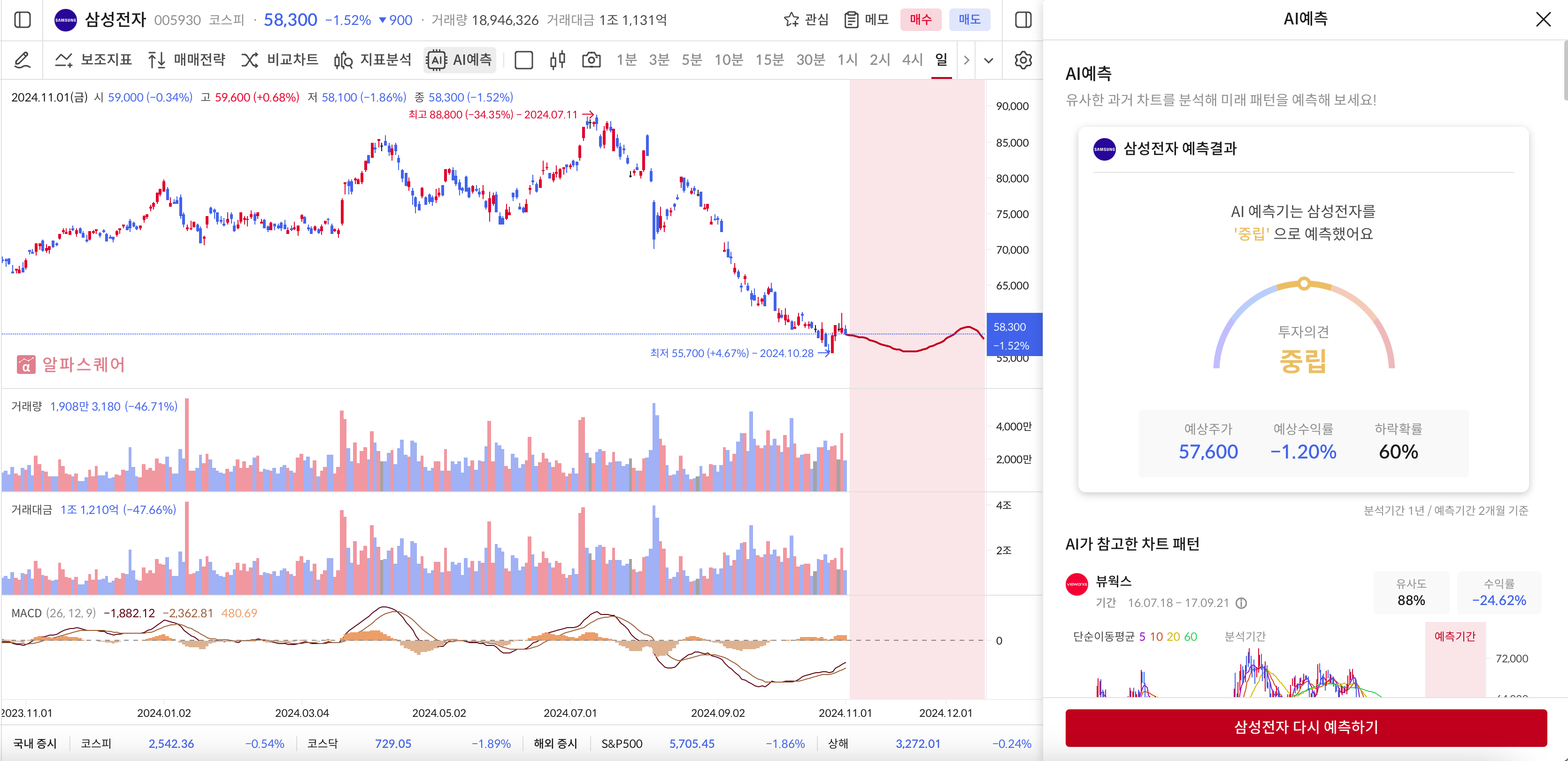The image size is (1568, 761).
Task: Click info icon next to 뷰웍스 period
Action: 1241,603
